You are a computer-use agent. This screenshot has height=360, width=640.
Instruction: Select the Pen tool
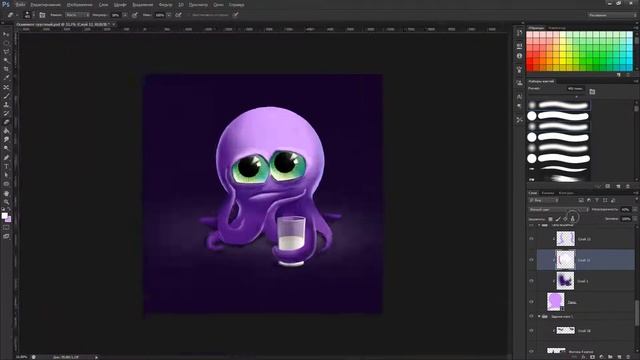(x=6, y=157)
